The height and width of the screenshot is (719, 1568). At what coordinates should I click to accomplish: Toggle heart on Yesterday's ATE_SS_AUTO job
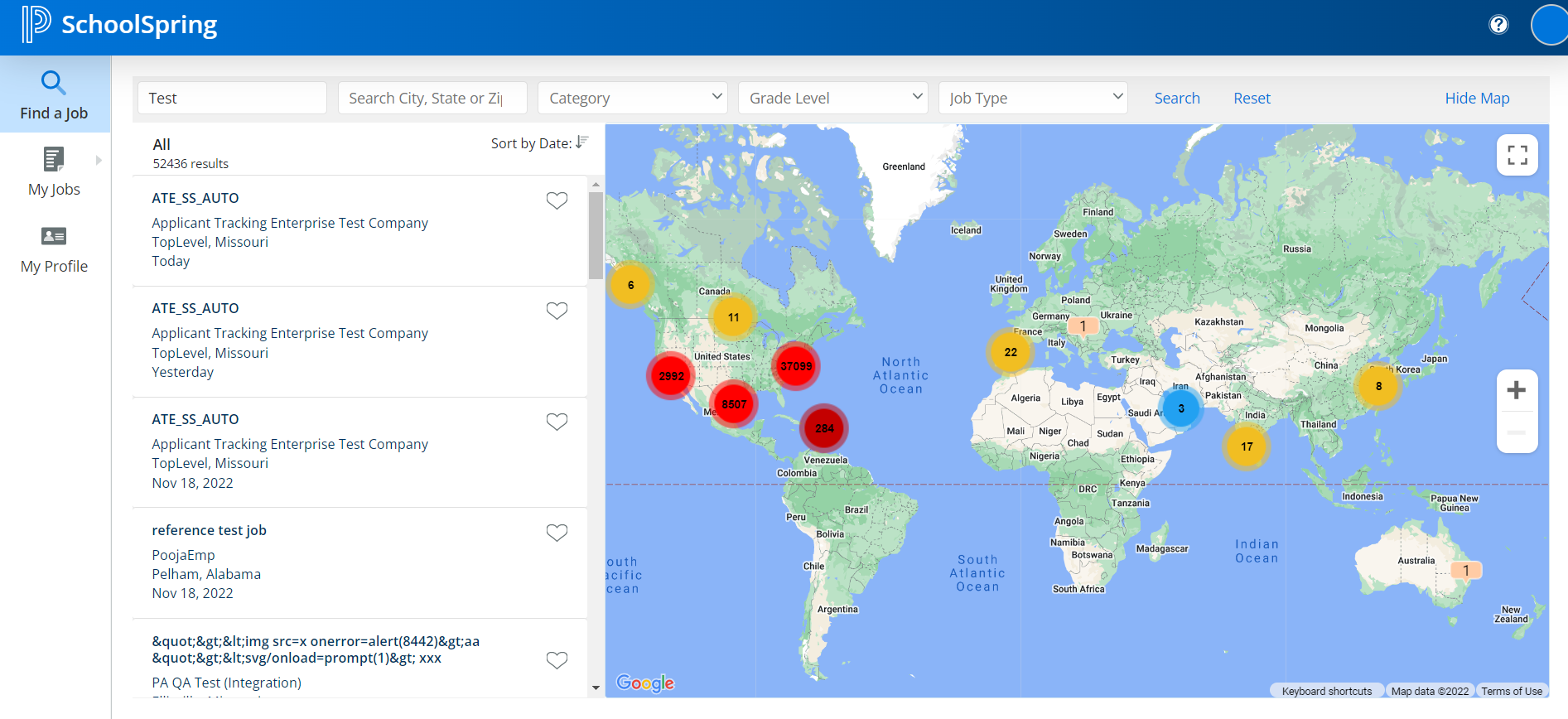[557, 311]
